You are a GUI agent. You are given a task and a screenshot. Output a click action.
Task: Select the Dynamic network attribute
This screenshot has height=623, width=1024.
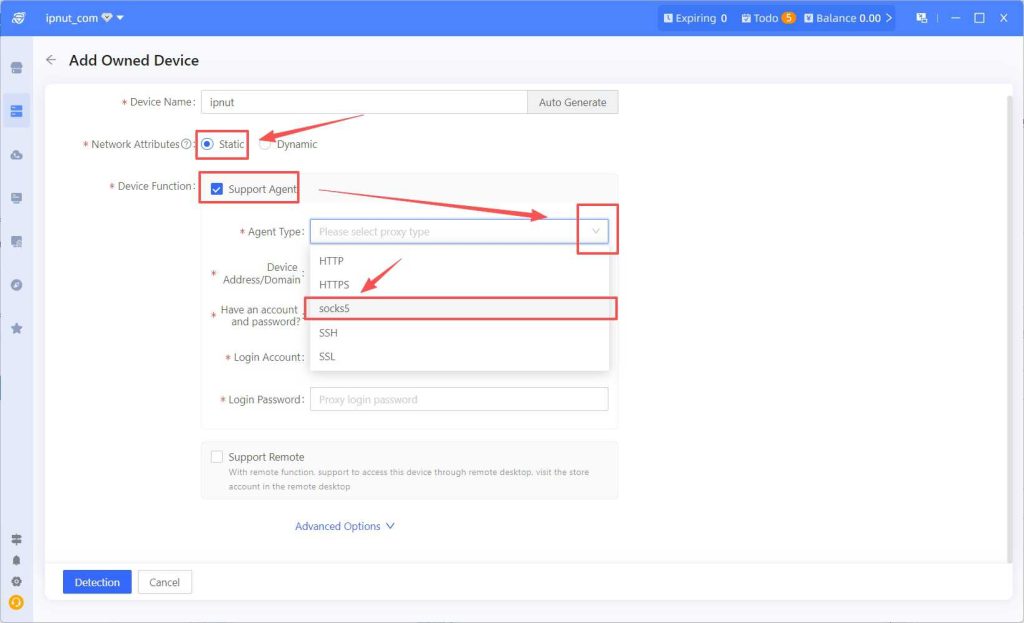tap(265, 144)
